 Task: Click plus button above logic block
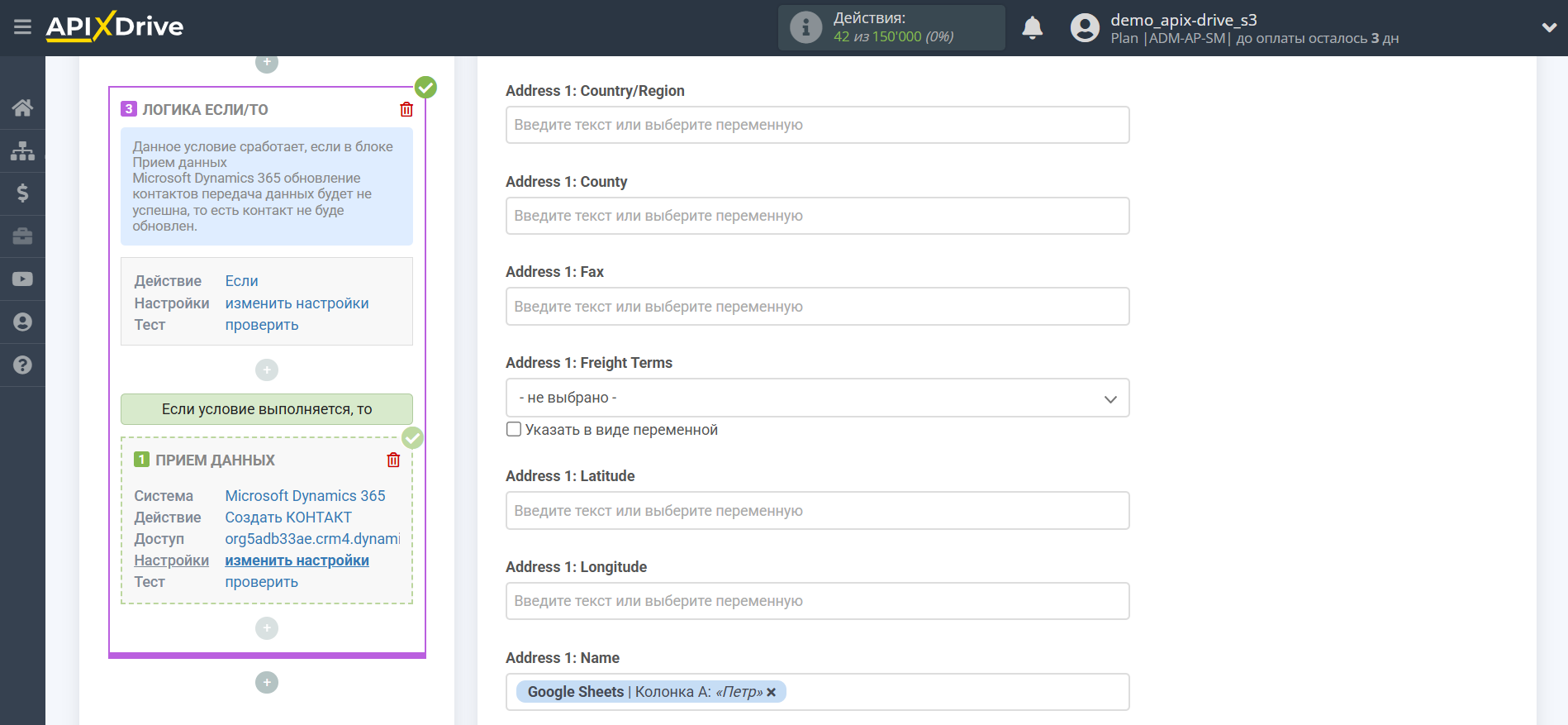[x=267, y=62]
